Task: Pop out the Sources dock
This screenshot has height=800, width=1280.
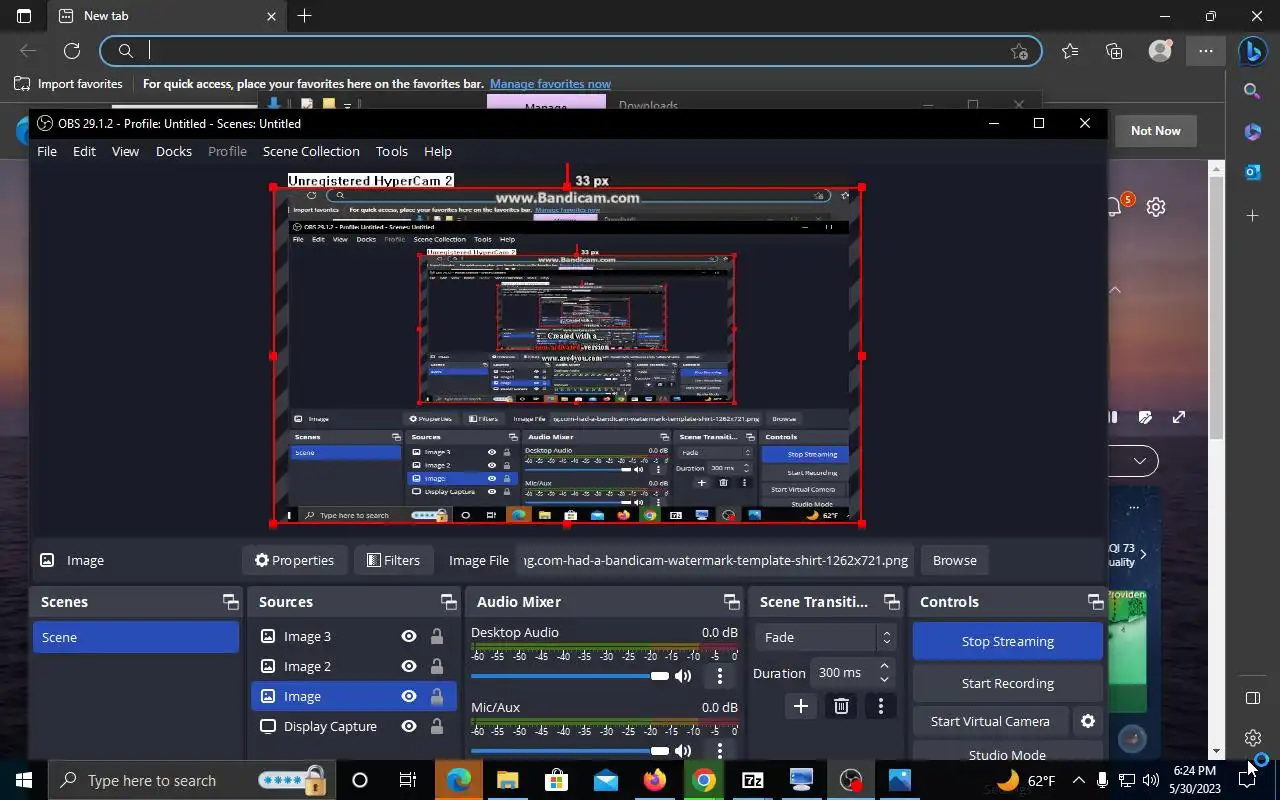Action: (448, 602)
